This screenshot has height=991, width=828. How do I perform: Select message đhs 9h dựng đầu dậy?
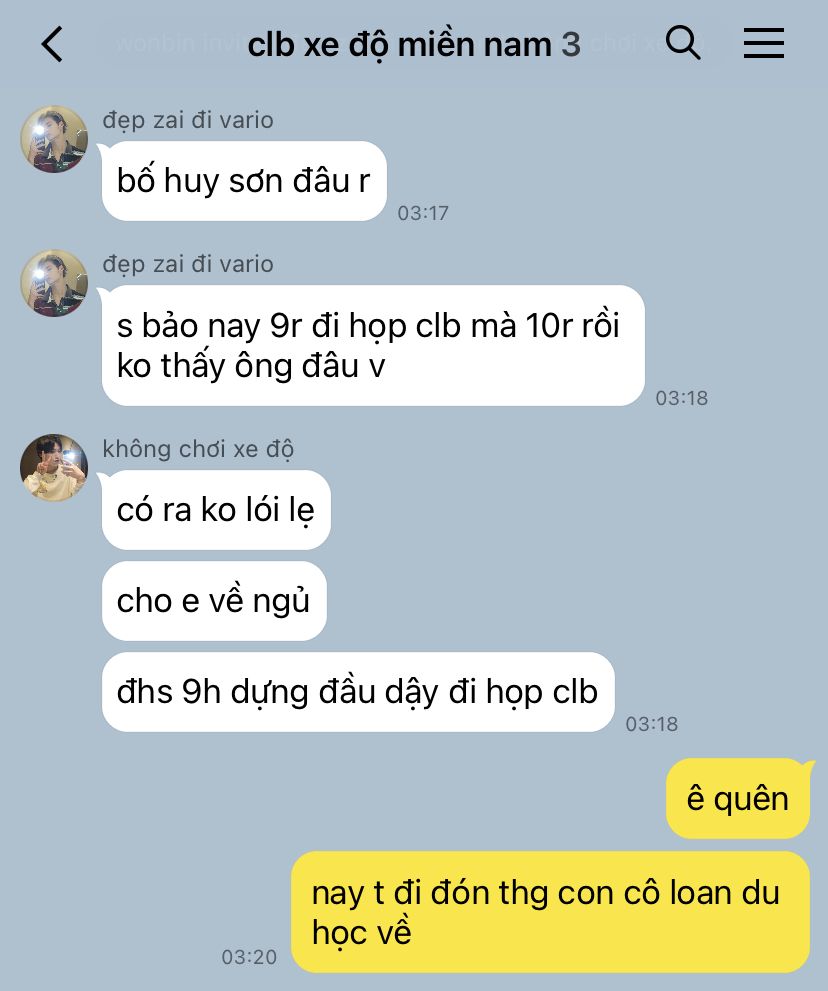coord(358,692)
